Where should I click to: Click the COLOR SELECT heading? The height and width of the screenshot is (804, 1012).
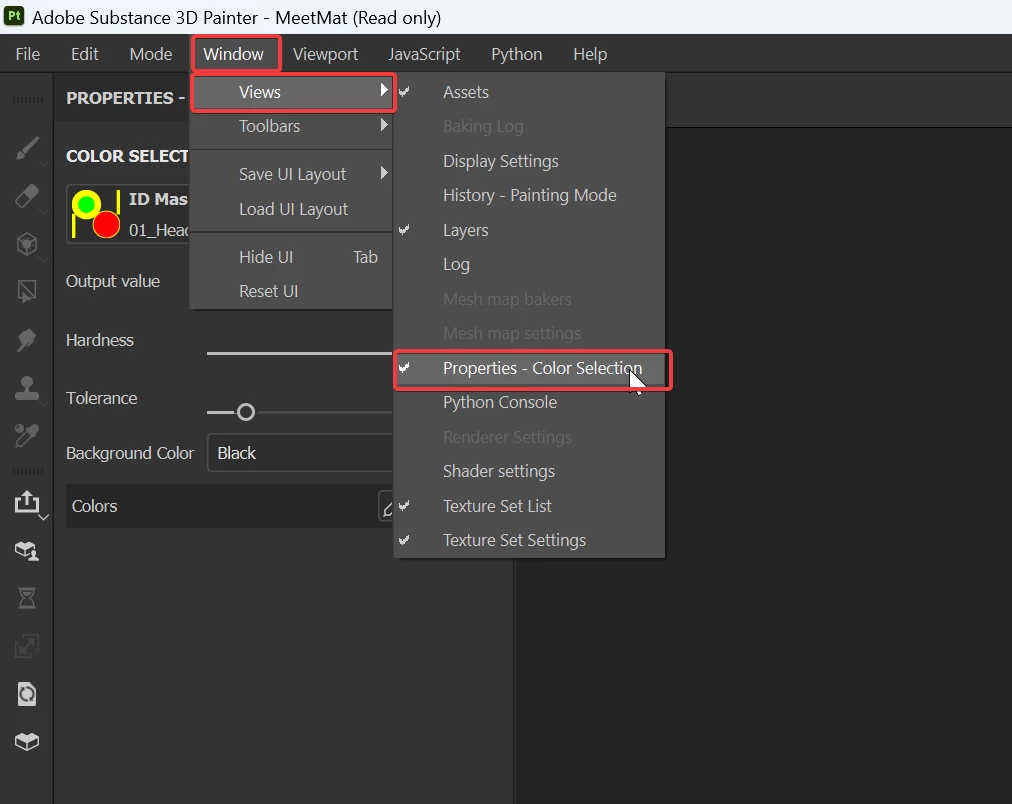pyautogui.click(x=126, y=156)
